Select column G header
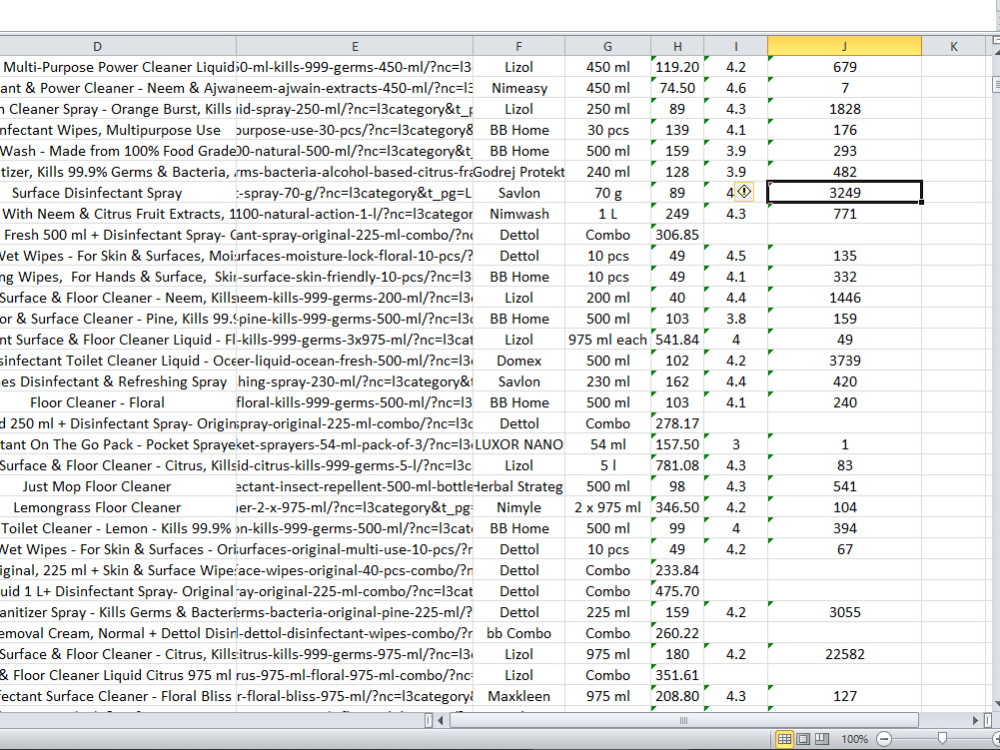This screenshot has width=1000, height=750. click(607, 46)
